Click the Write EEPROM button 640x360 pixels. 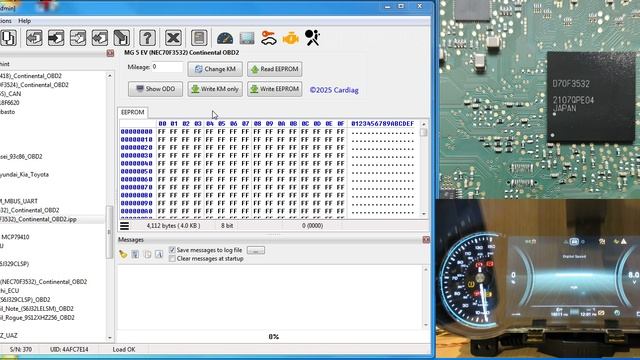[275, 89]
